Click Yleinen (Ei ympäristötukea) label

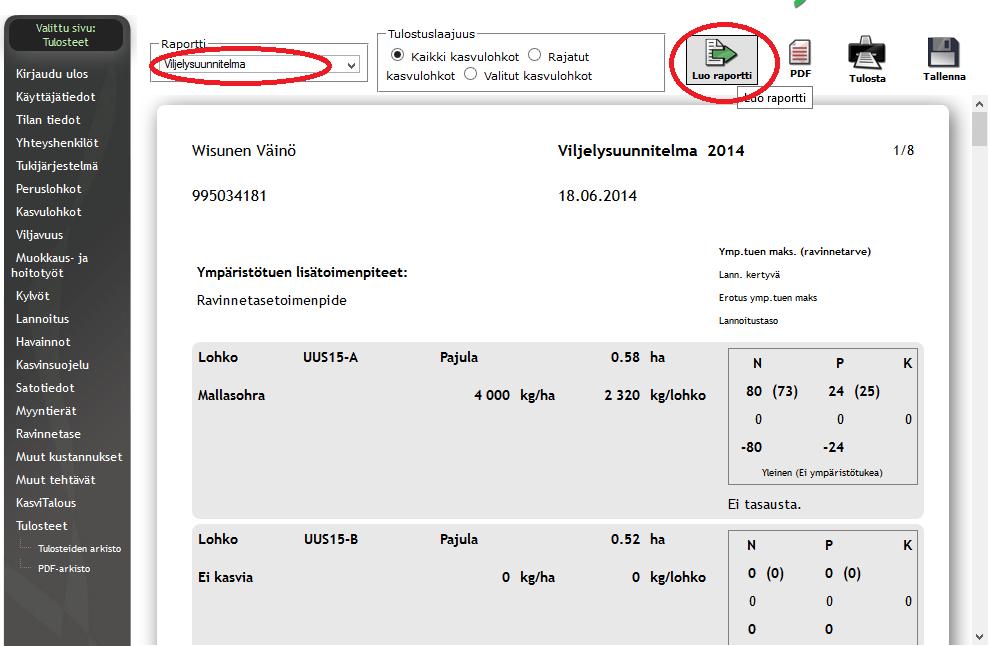[x=822, y=472]
